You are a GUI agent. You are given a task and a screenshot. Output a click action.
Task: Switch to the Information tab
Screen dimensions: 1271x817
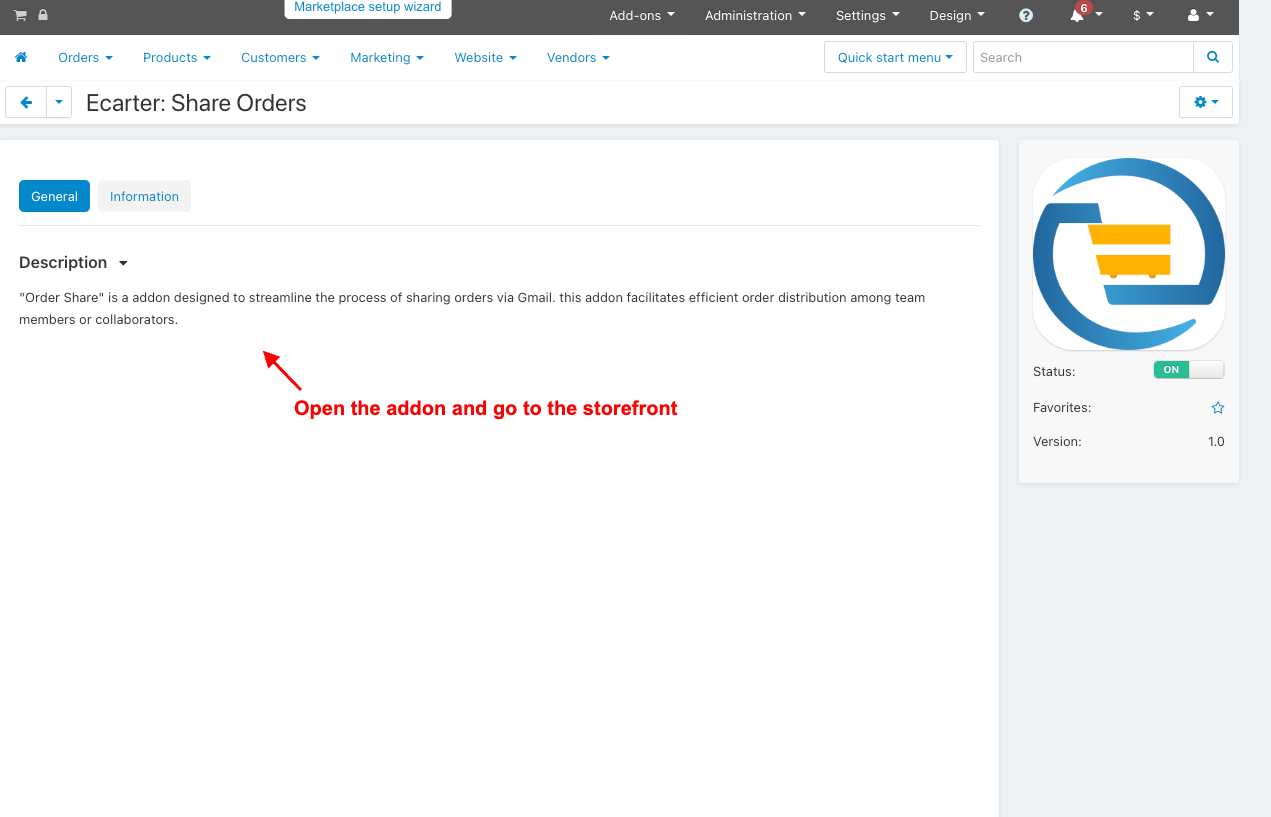click(144, 196)
